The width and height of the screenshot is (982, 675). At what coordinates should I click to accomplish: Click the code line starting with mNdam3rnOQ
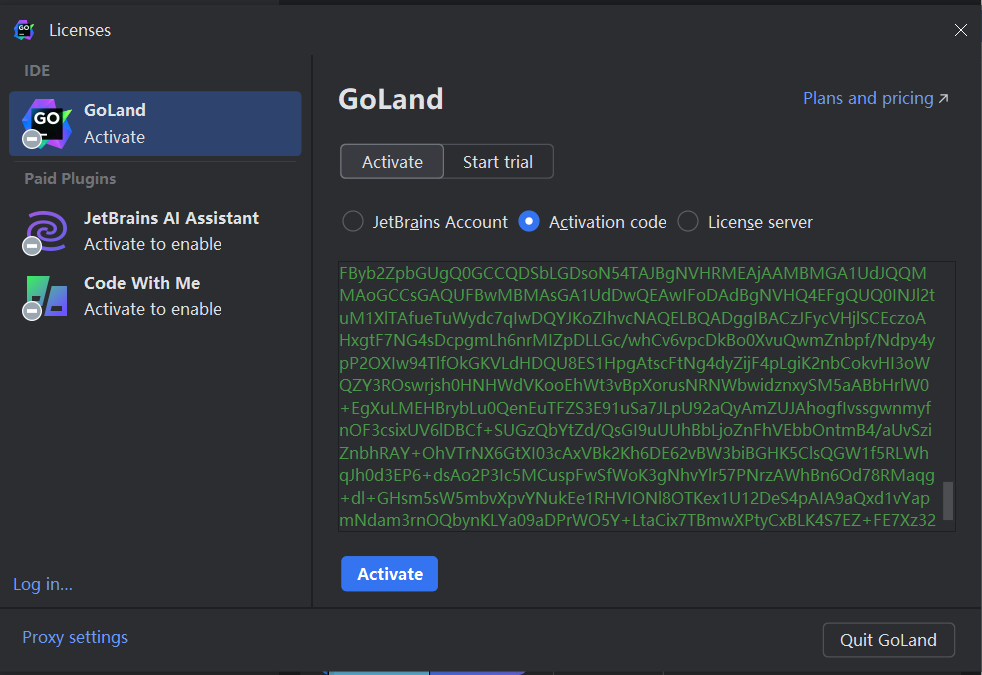pos(638,520)
